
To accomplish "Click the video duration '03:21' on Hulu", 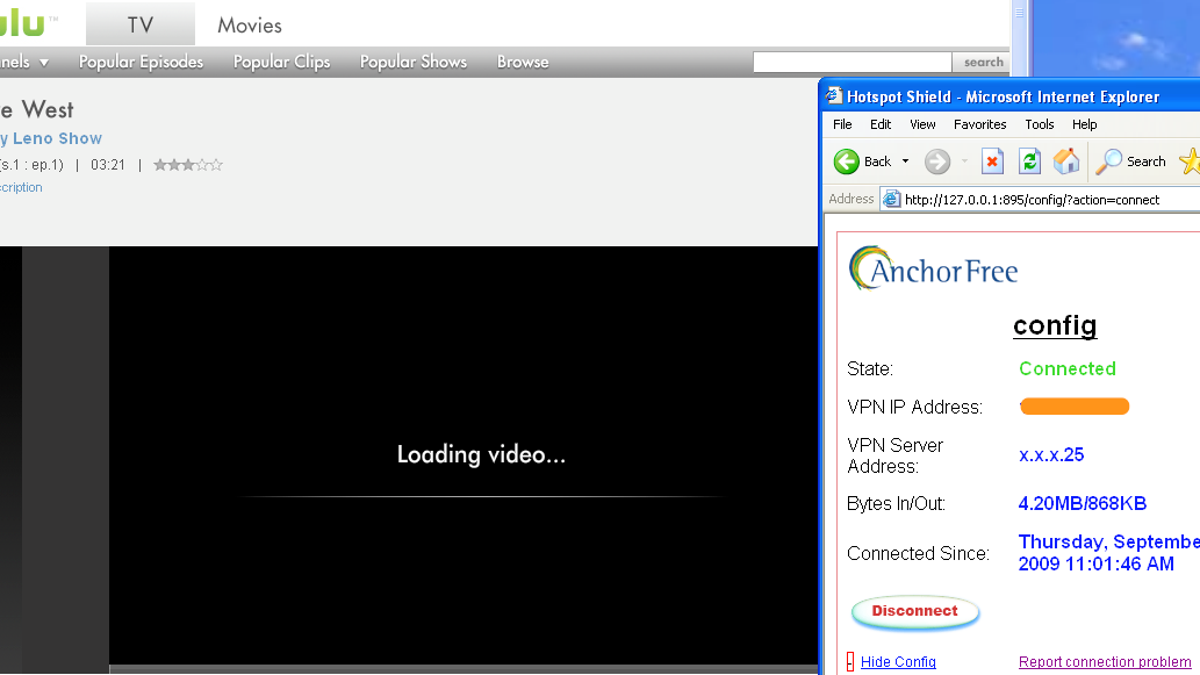I will [x=108, y=165].
